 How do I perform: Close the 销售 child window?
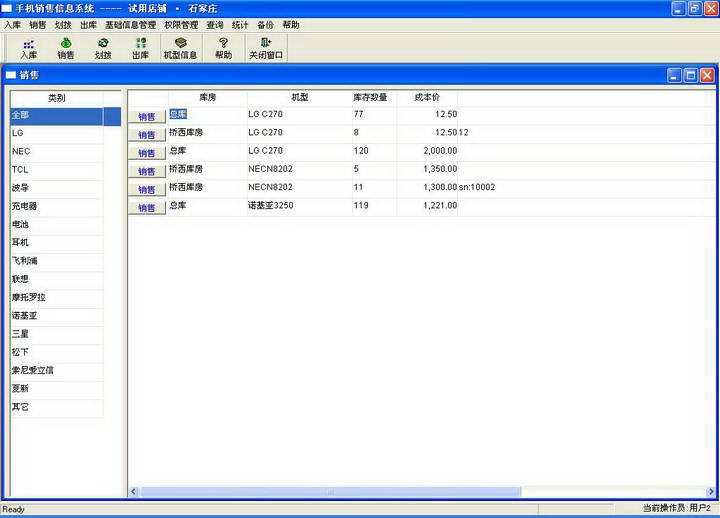(707, 75)
